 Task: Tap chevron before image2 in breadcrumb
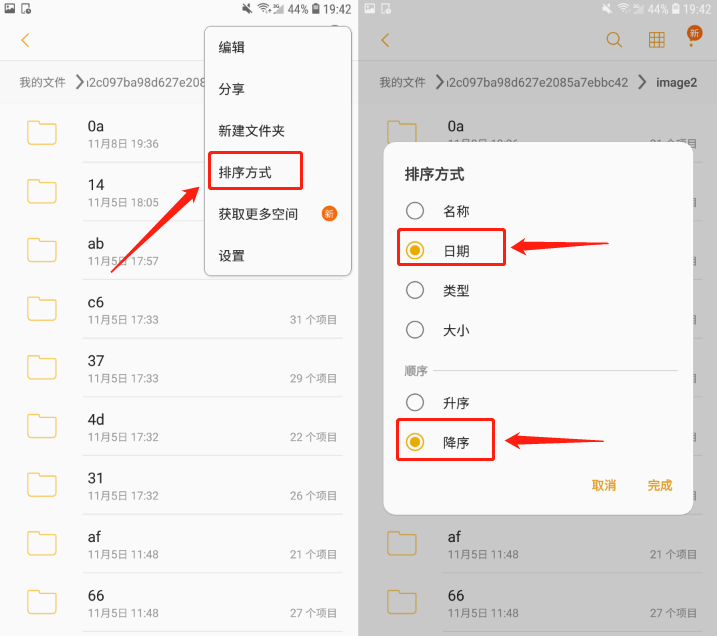(x=642, y=82)
